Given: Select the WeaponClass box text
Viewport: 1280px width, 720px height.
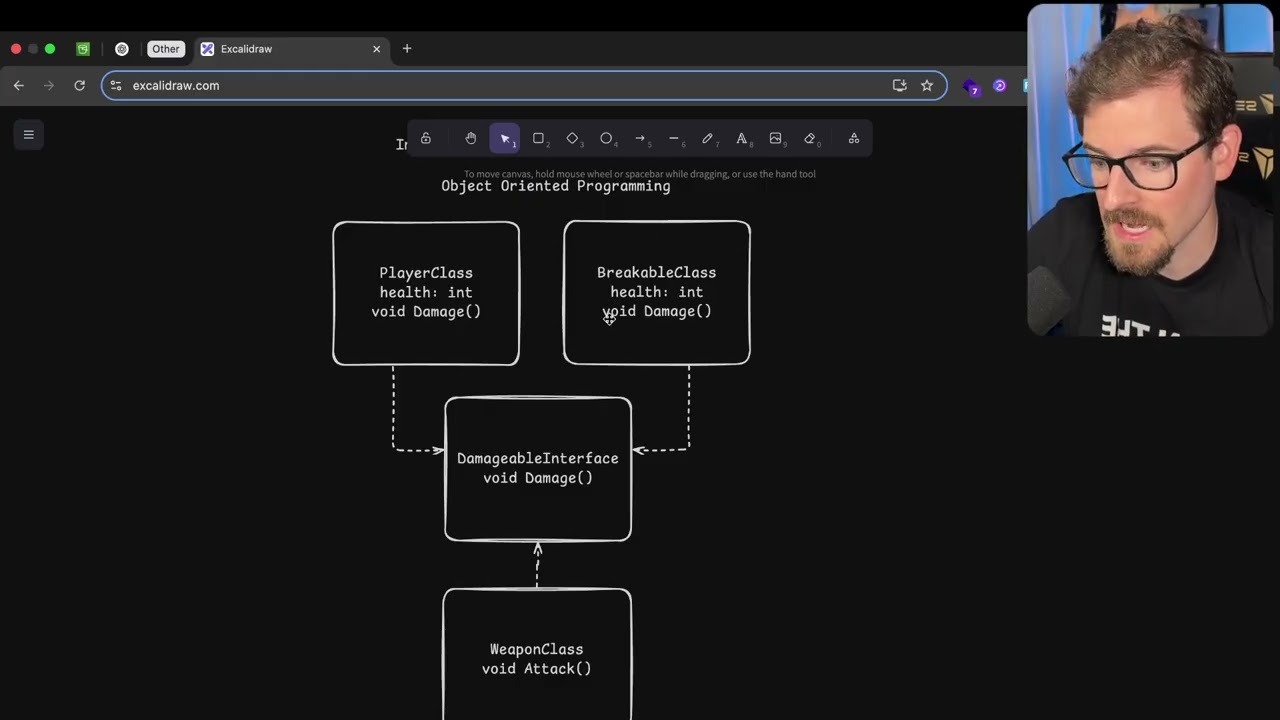Looking at the screenshot, I should coord(537,659).
